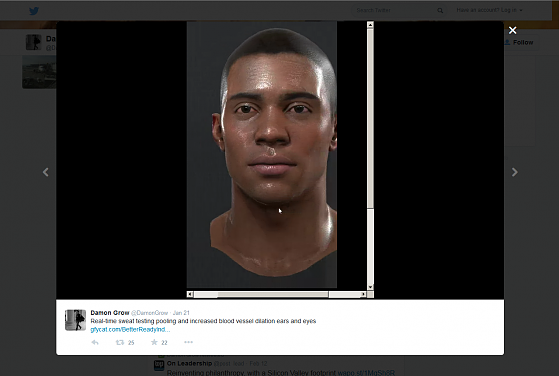Click the horizontal scrollbar left arrow
The image size is (559, 376).
pyautogui.click(x=190, y=294)
